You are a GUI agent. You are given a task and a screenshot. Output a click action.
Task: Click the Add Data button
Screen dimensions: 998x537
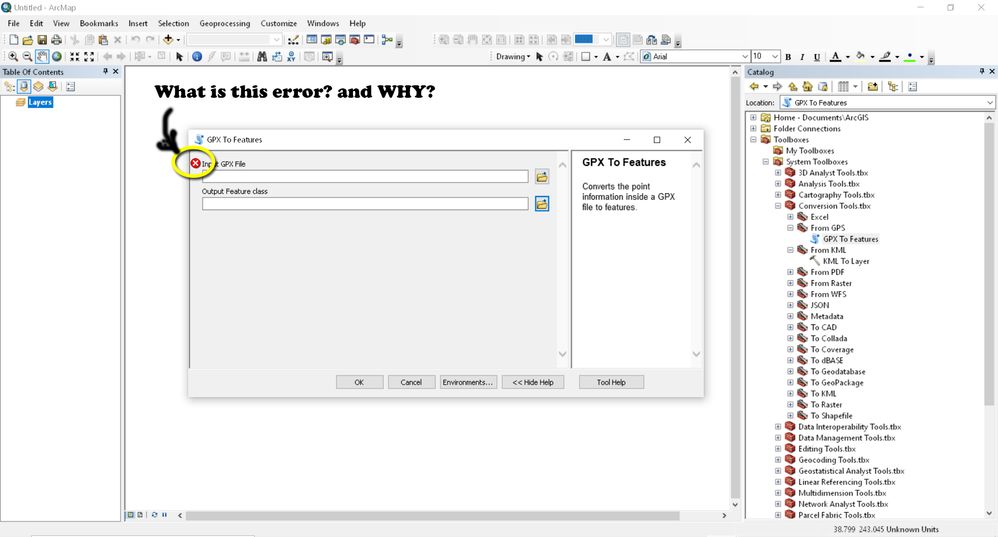coord(168,40)
